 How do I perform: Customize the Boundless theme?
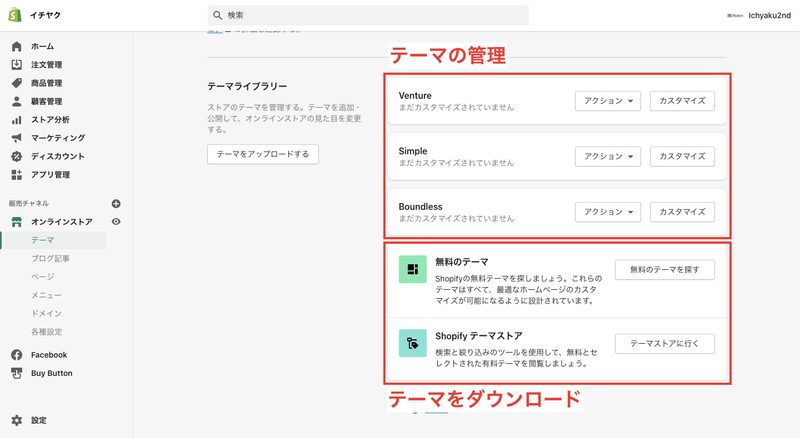(x=682, y=212)
